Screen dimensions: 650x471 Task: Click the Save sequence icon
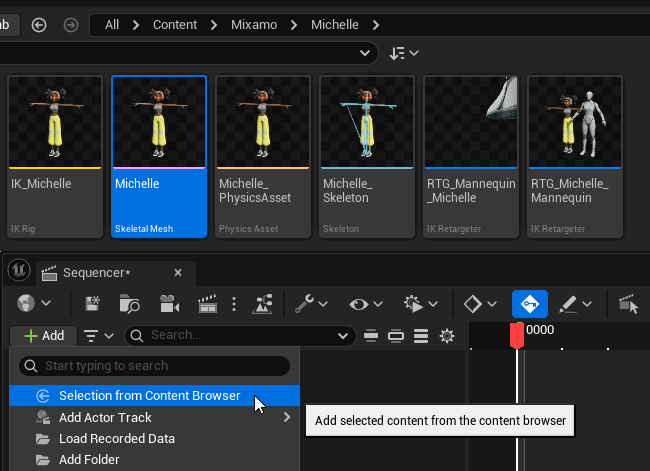click(93, 303)
